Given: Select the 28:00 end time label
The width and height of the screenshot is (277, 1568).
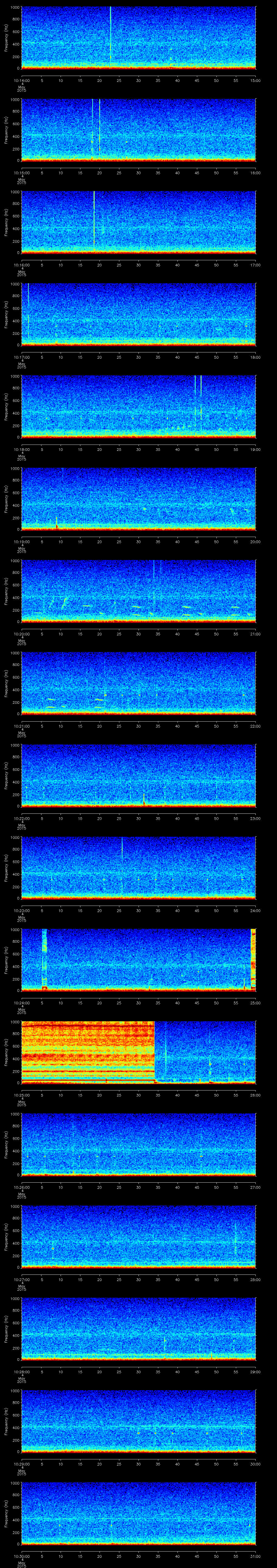Looking at the screenshot, I should (x=255, y=1279).
